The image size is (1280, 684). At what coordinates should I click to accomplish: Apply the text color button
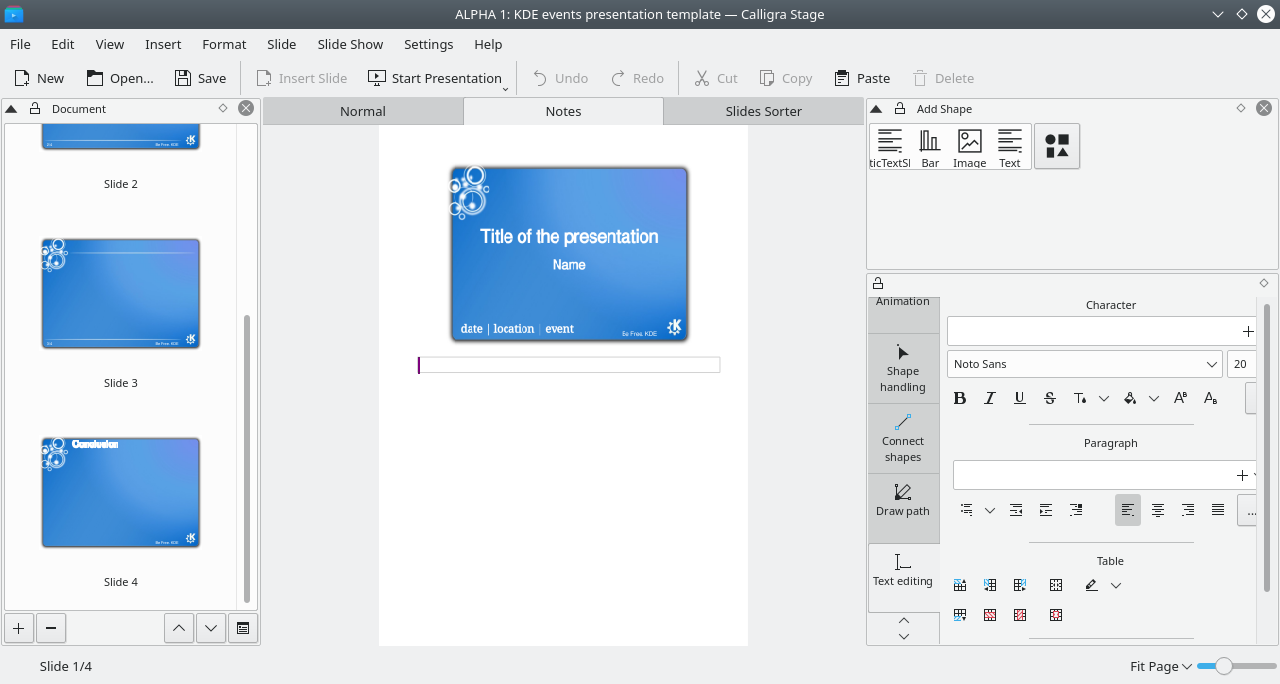tap(1080, 398)
